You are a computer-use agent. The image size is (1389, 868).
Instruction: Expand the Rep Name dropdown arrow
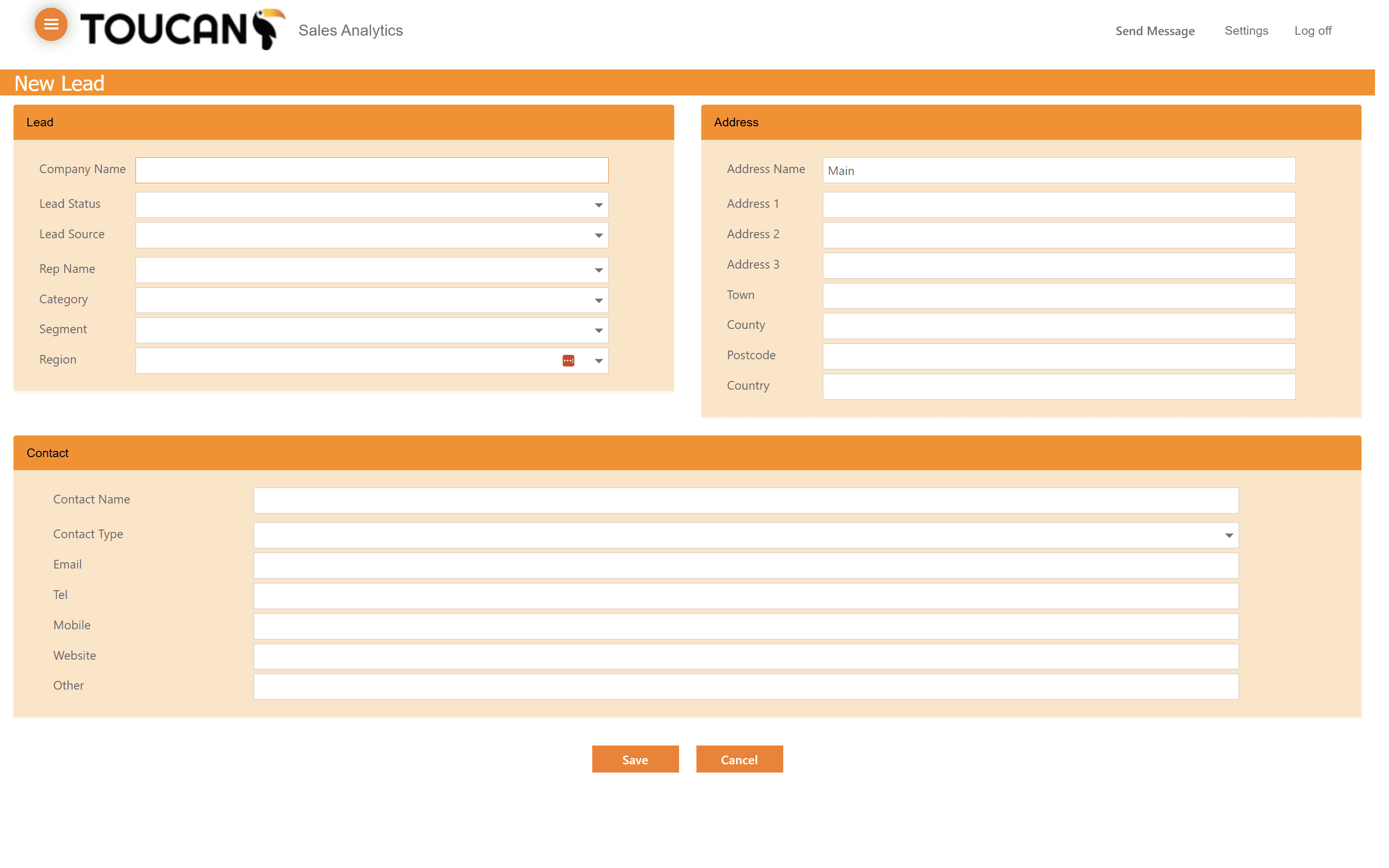pyautogui.click(x=599, y=270)
